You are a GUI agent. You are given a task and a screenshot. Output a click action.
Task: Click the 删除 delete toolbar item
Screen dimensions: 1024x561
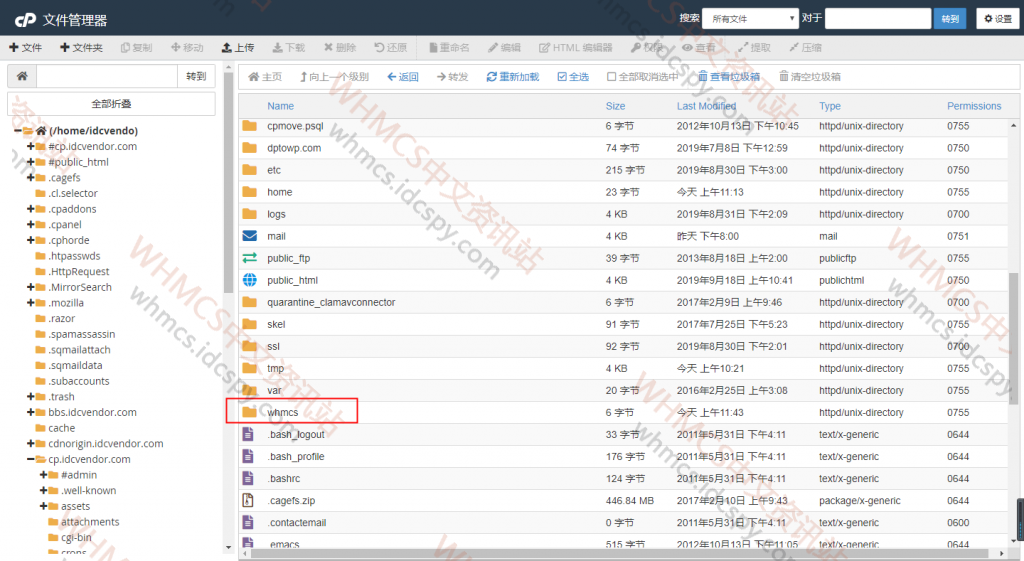(340, 48)
